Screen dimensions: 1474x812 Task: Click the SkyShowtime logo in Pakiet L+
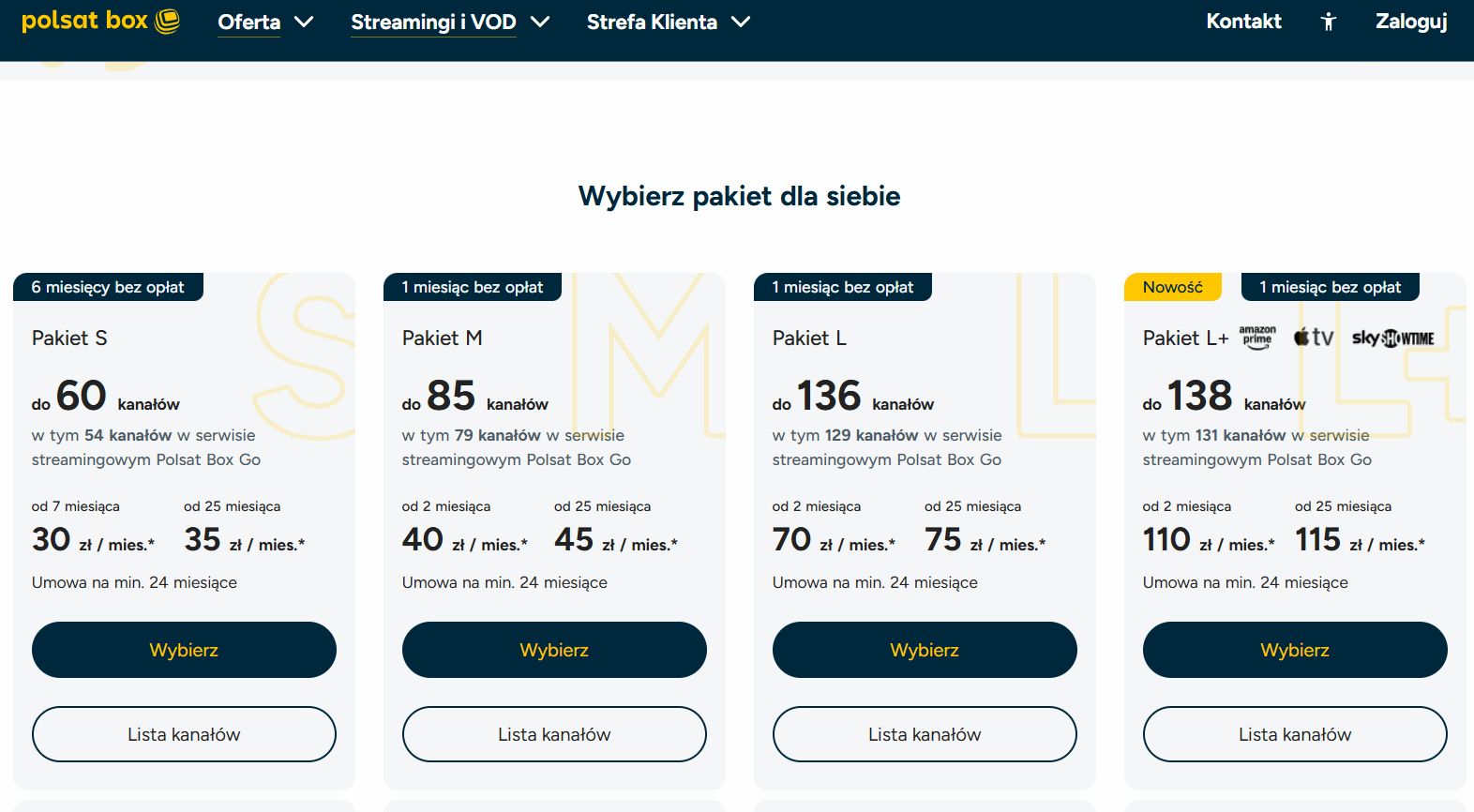1392,338
